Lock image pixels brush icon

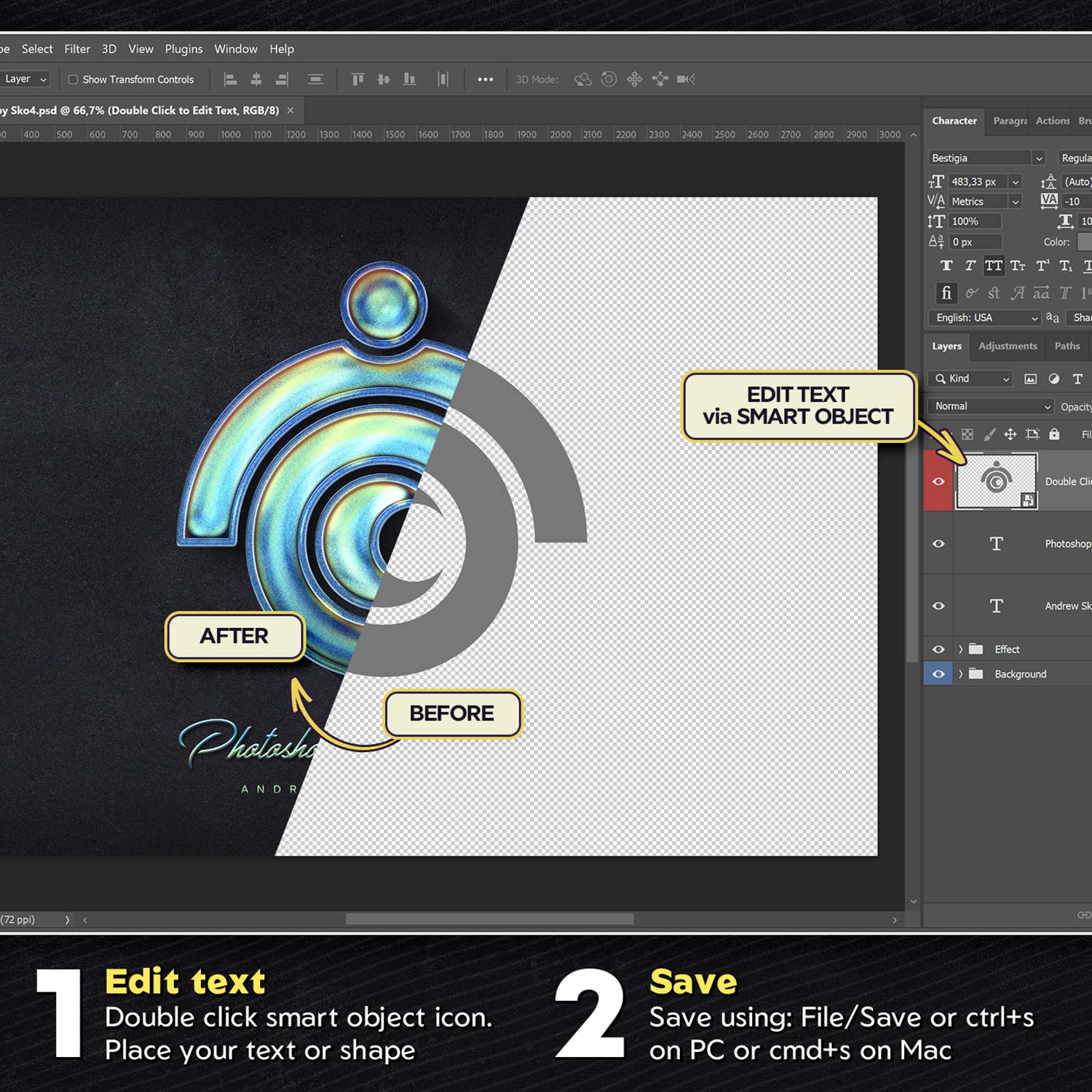point(989,435)
